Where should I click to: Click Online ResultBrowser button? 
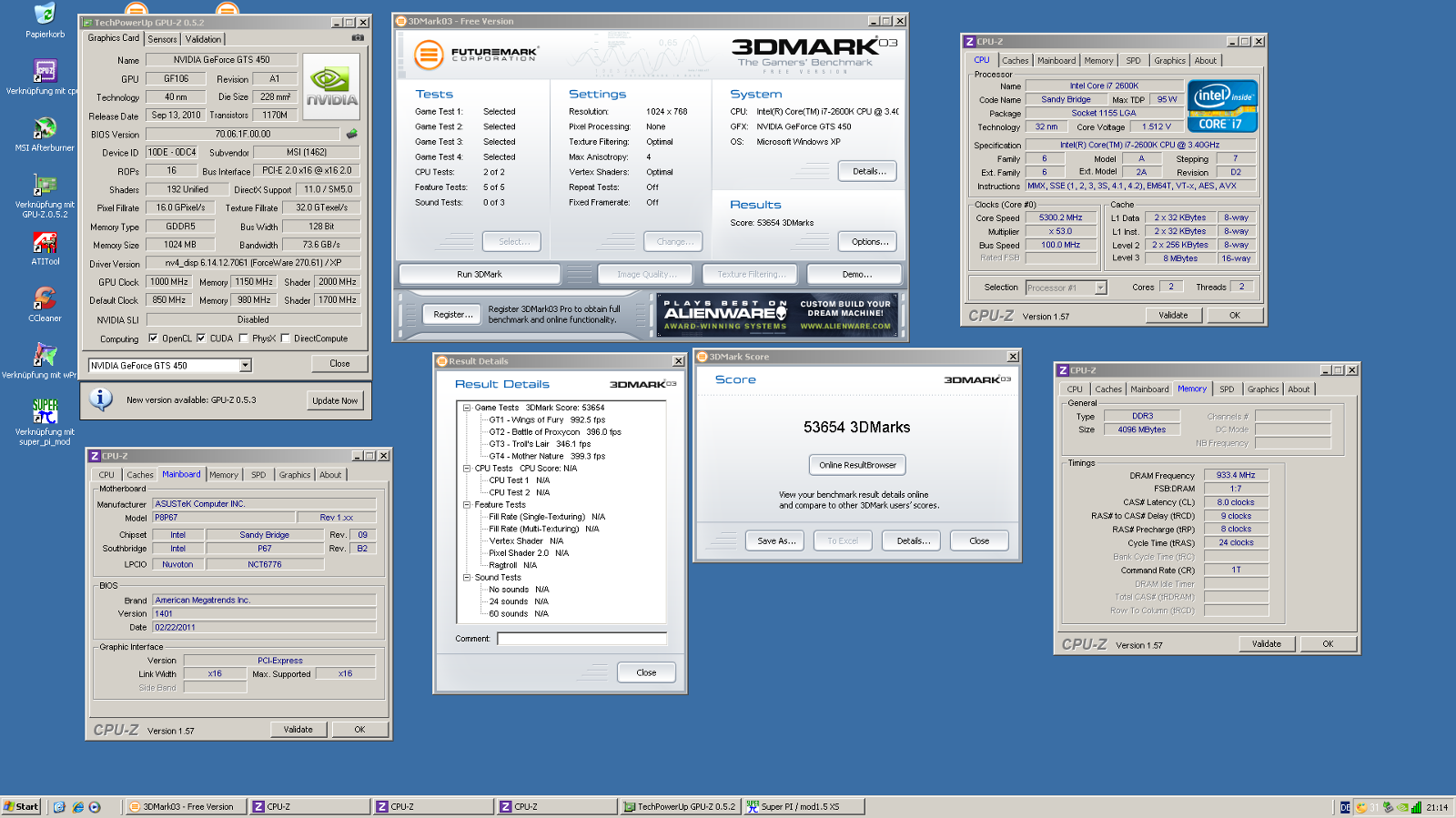pos(857,465)
